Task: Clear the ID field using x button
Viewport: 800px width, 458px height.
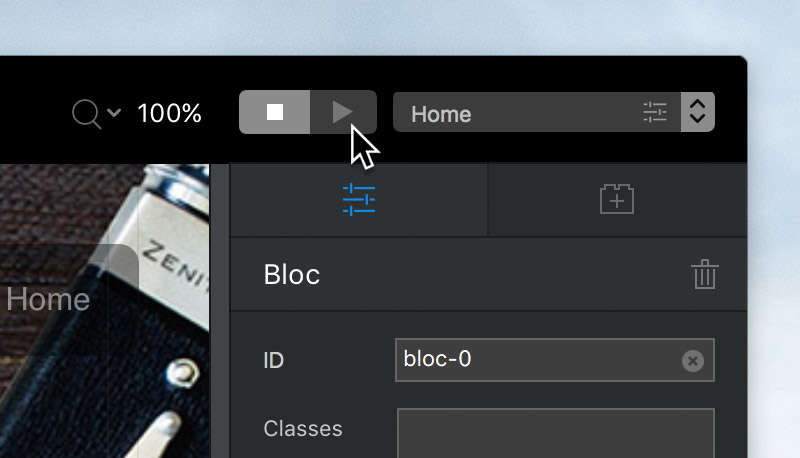Action: pyautogui.click(x=692, y=361)
